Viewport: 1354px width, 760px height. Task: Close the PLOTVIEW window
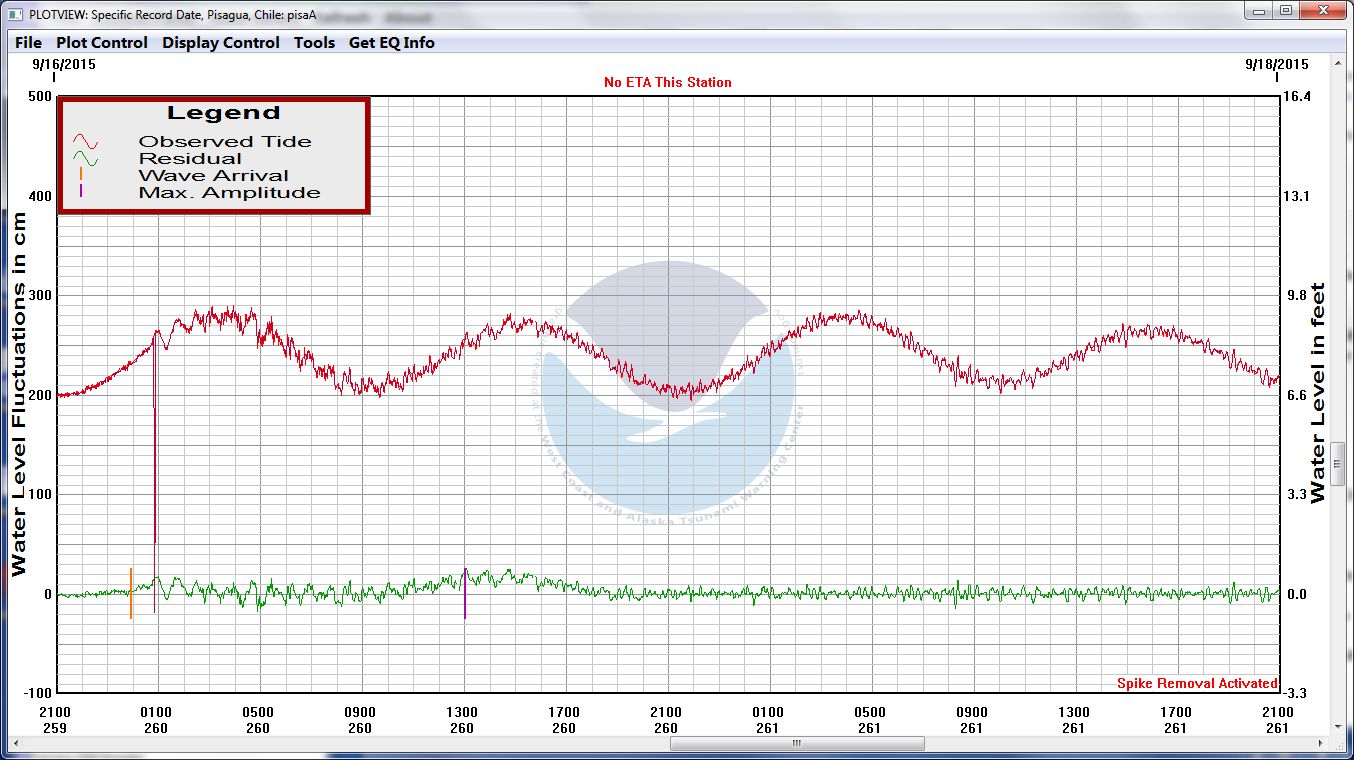coord(1323,10)
